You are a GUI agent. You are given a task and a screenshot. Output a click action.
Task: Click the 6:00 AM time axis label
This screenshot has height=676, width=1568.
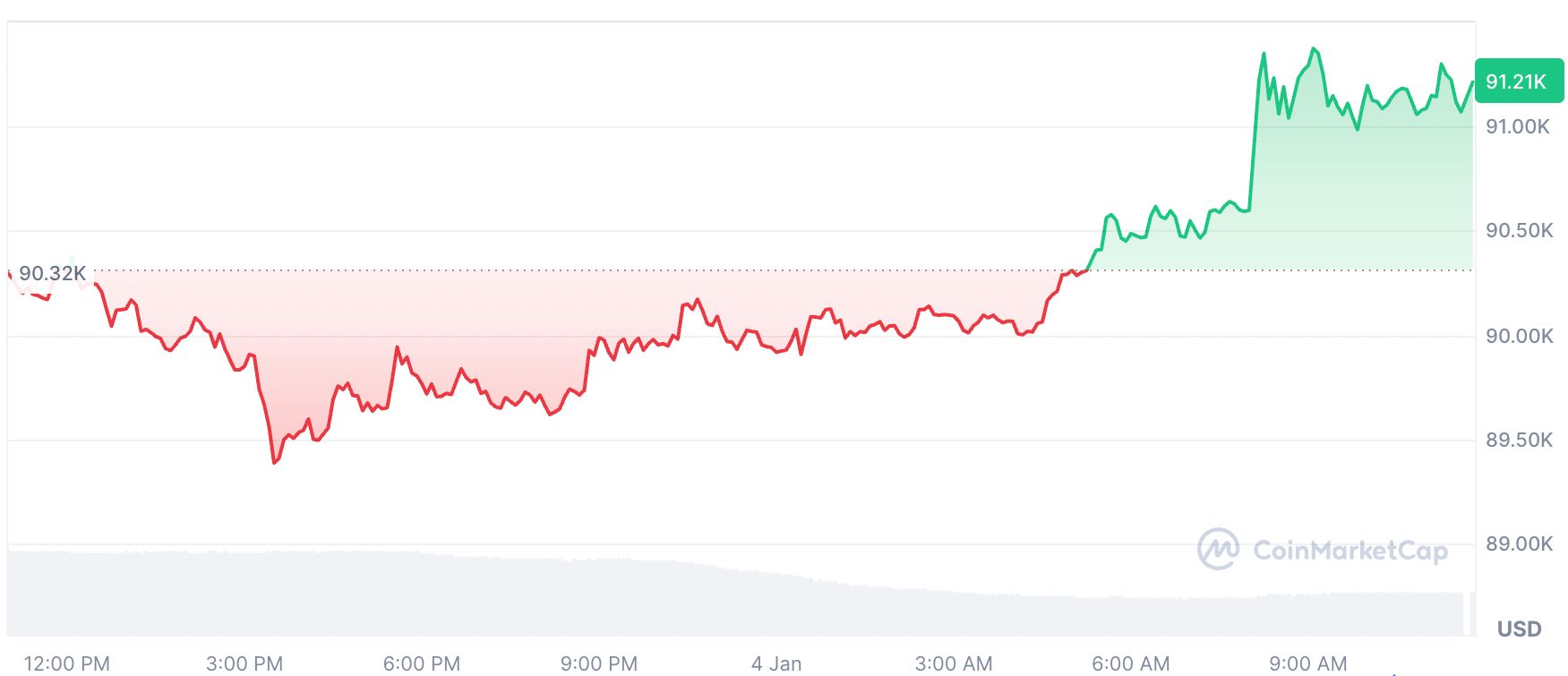(1131, 663)
